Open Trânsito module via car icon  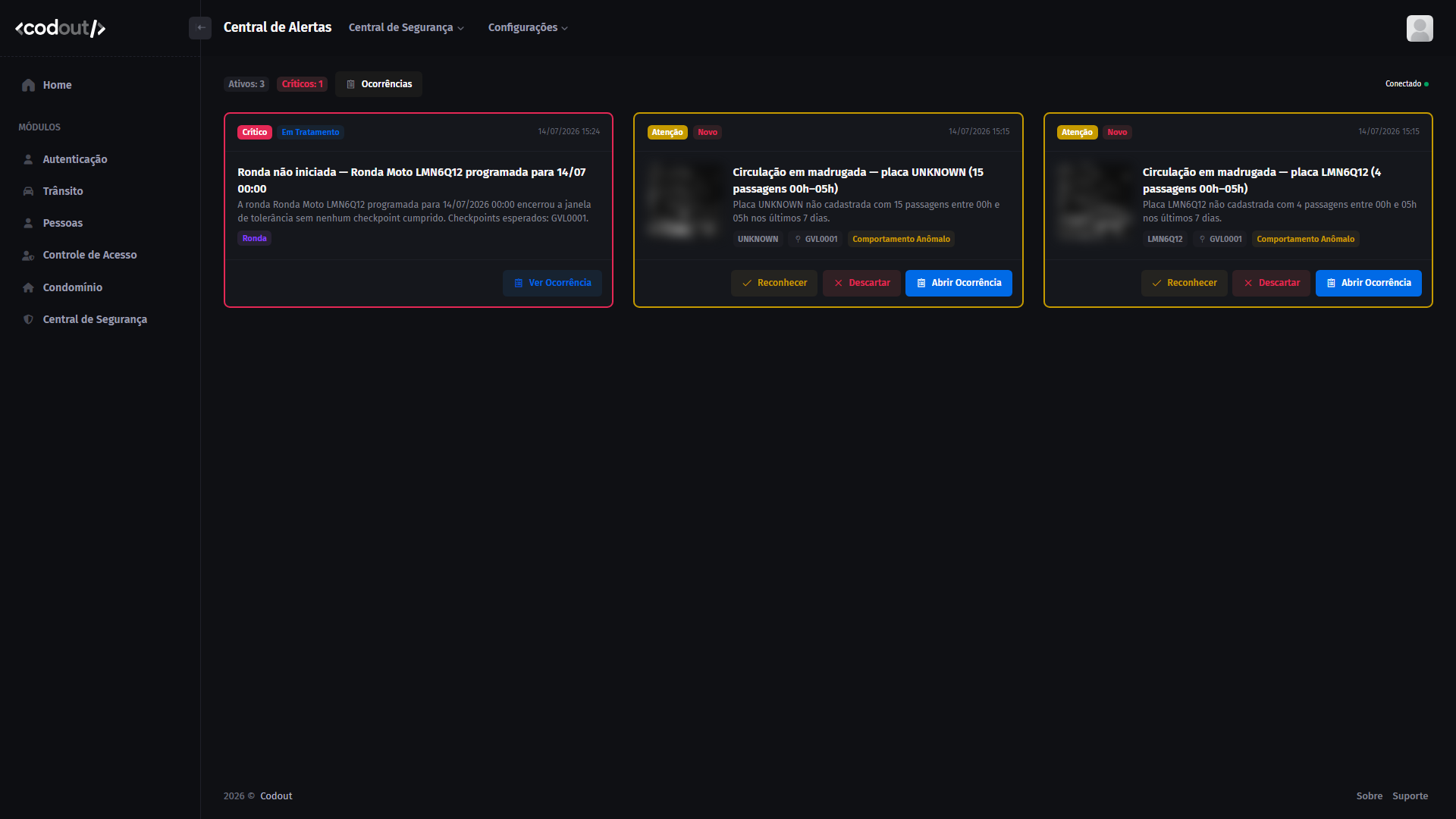(28, 191)
